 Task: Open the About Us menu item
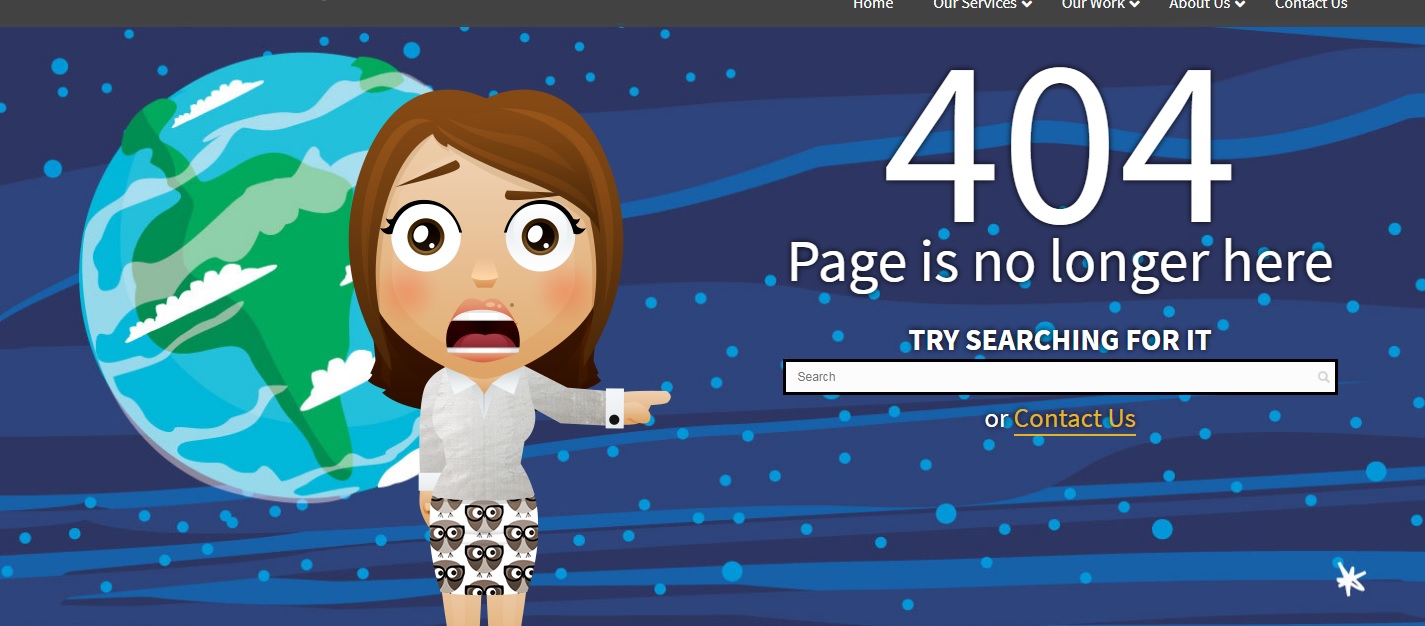[x=1199, y=5]
